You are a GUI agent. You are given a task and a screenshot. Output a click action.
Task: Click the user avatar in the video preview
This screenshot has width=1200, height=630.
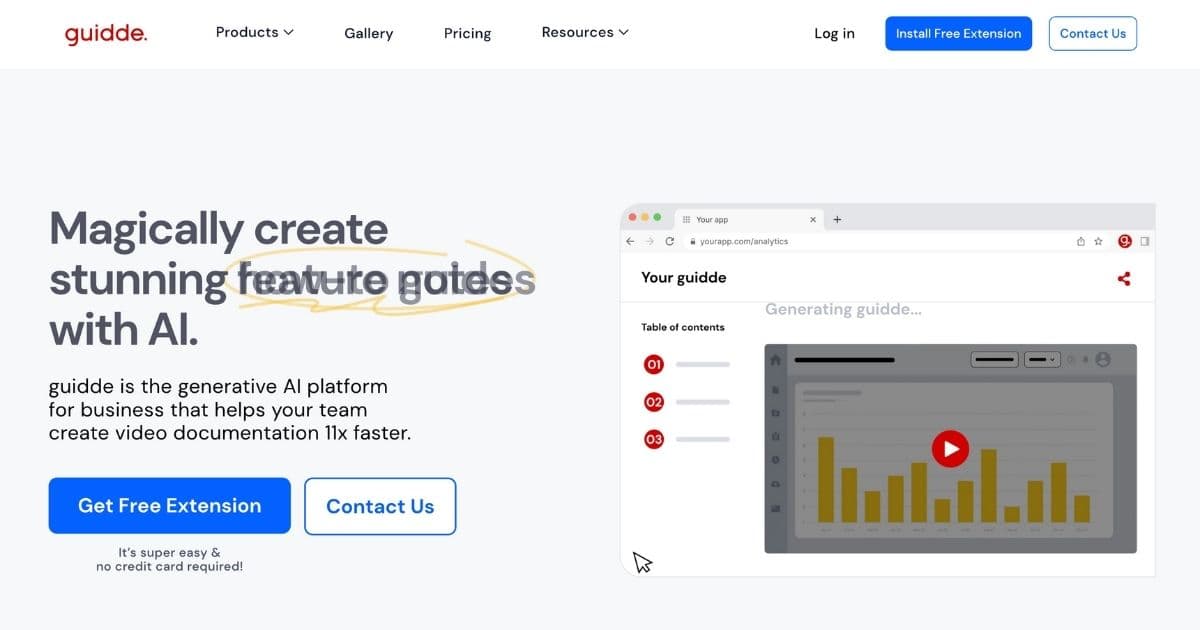[1103, 359]
